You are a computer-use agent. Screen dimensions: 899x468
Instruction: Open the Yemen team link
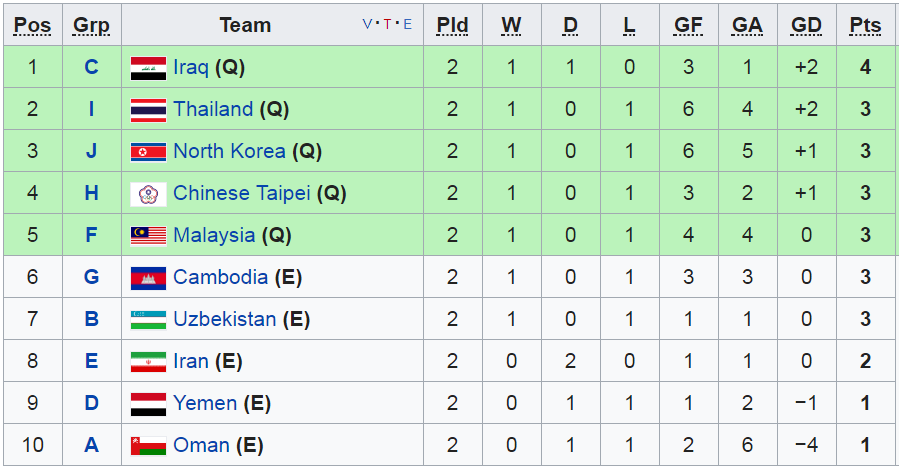pos(205,403)
